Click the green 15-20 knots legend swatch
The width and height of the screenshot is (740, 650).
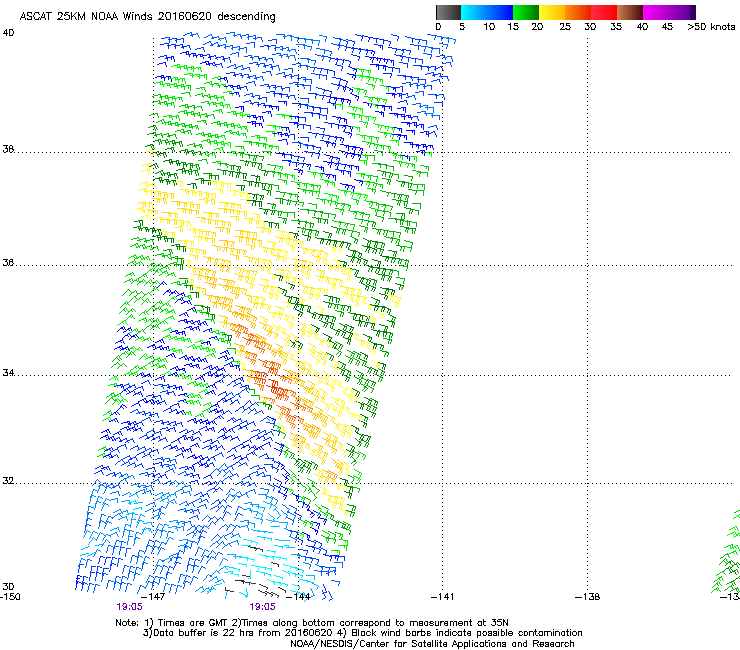526,12
